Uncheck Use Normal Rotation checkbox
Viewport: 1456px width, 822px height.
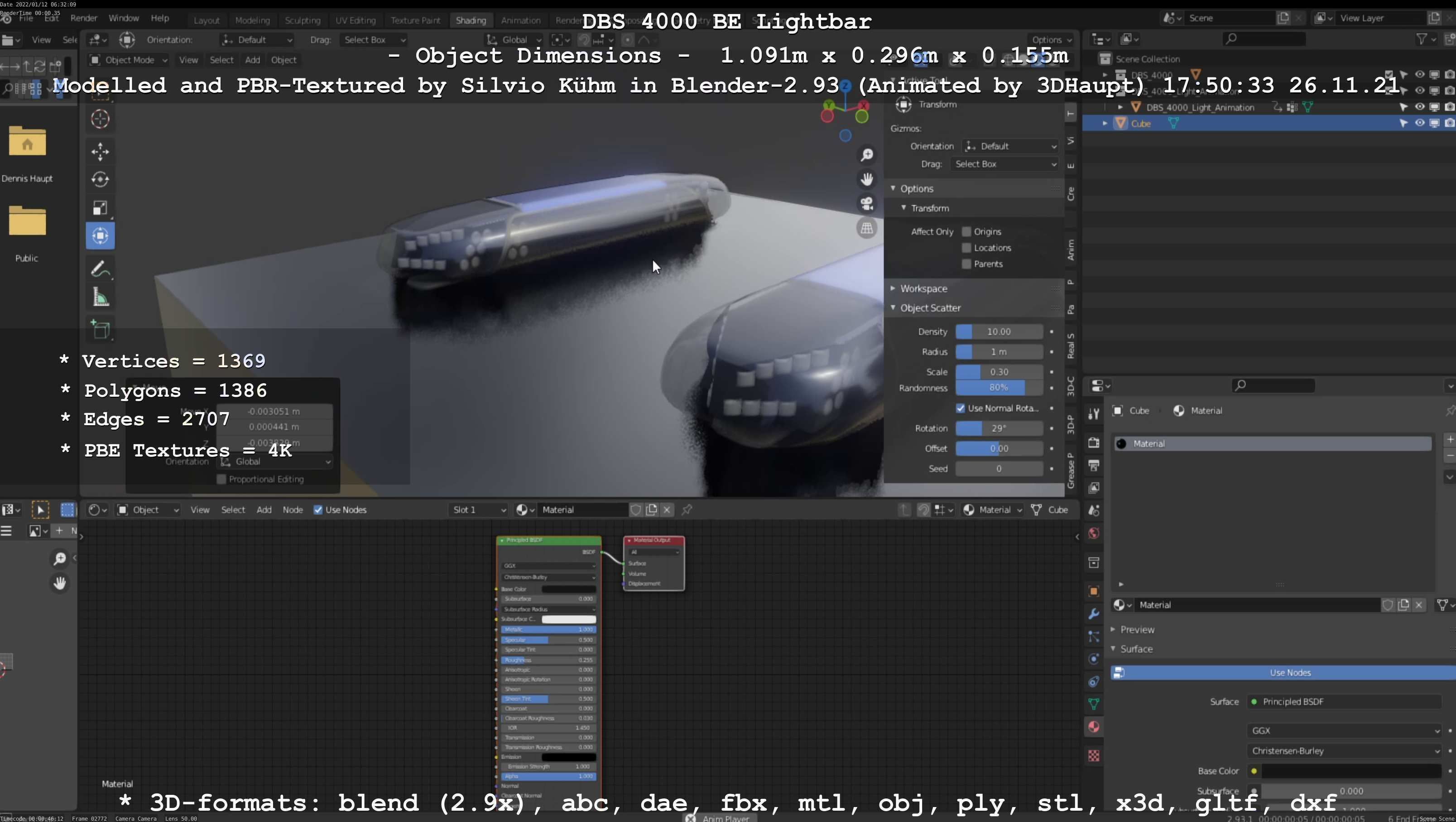click(x=960, y=408)
